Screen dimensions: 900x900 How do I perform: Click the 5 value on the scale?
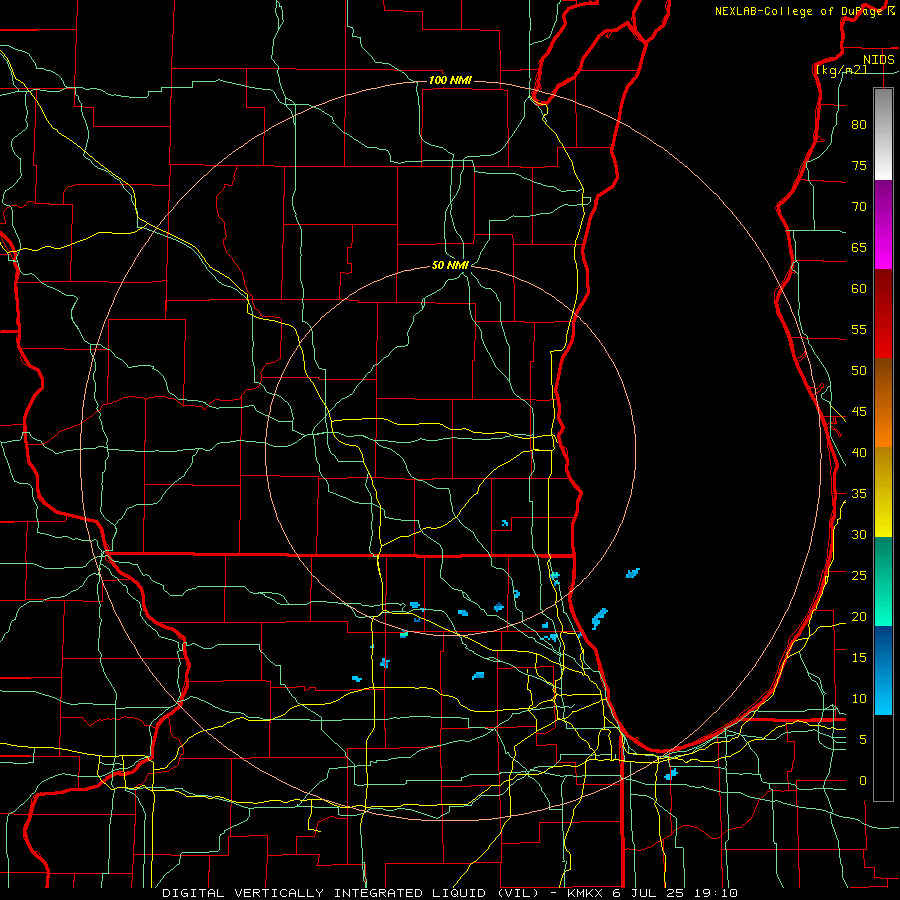click(x=863, y=740)
